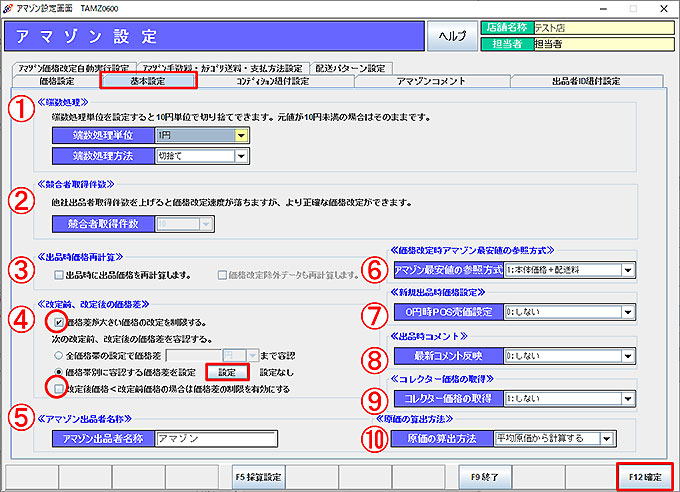
Task: Uncheck 価格差が大きい価格の改定を制限する checkbox
Action: [58, 322]
